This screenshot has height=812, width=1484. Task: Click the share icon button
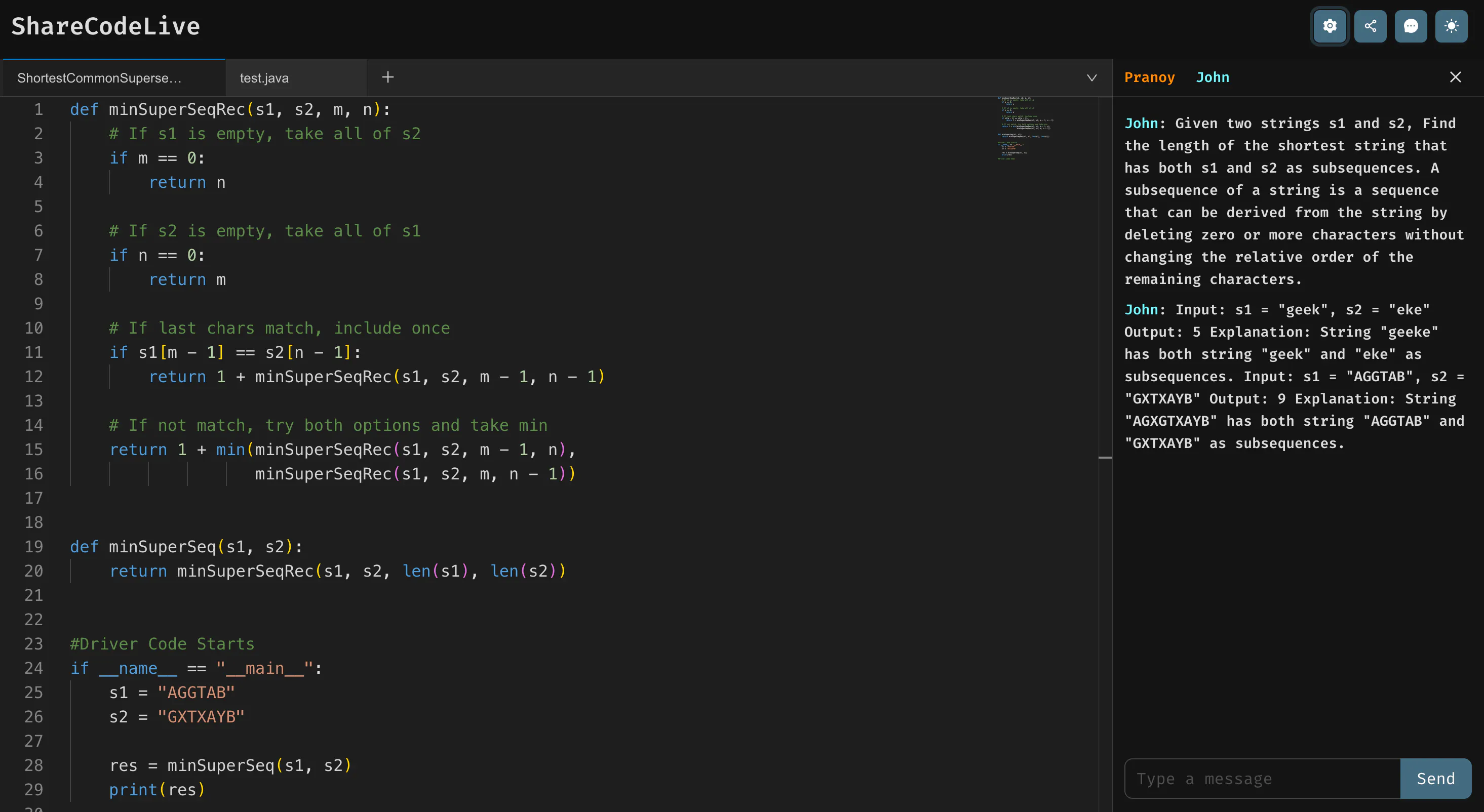pyautogui.click(x=1371, y=26)
